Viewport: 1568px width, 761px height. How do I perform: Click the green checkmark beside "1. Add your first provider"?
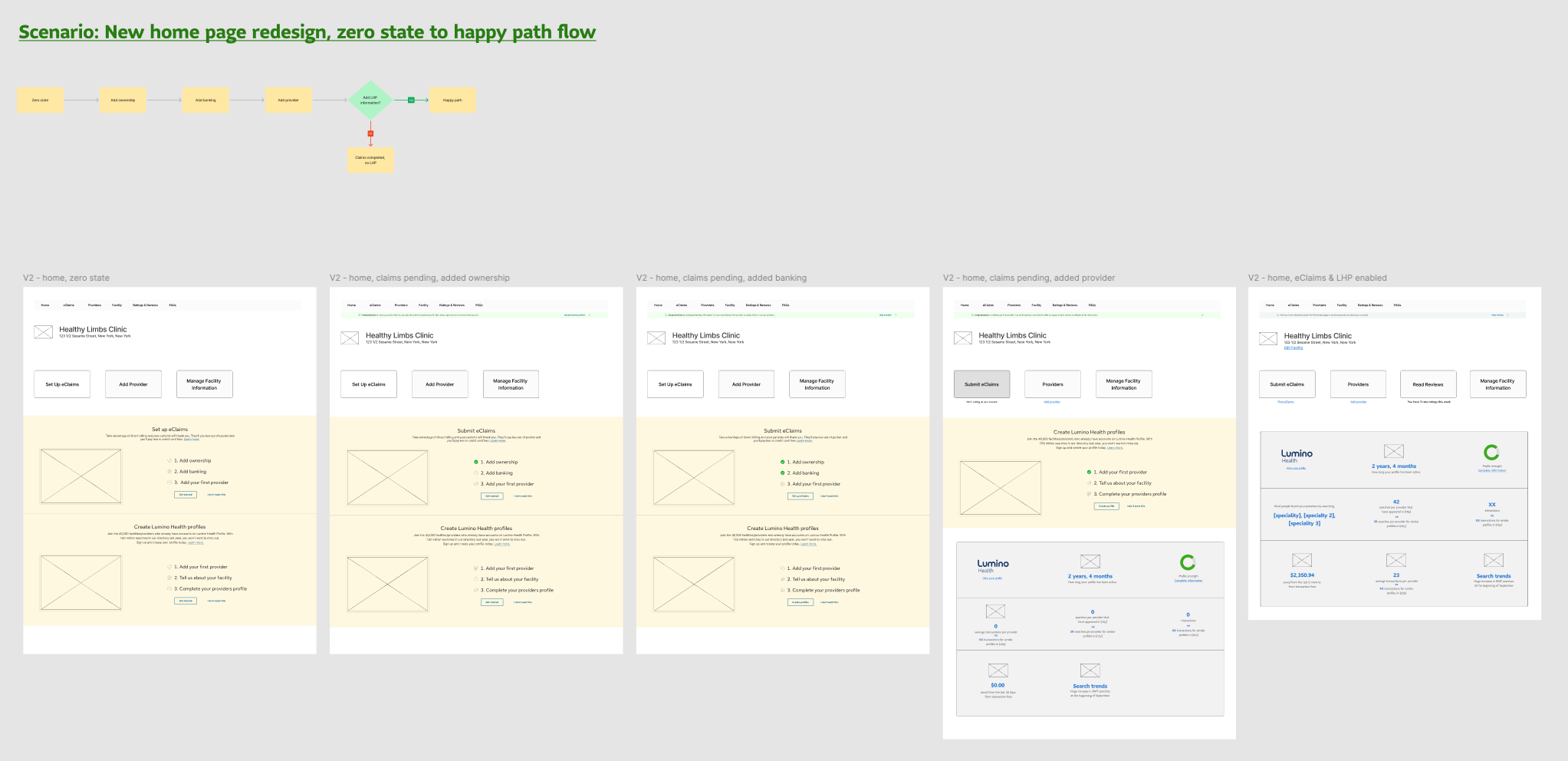pos(1090,473)
